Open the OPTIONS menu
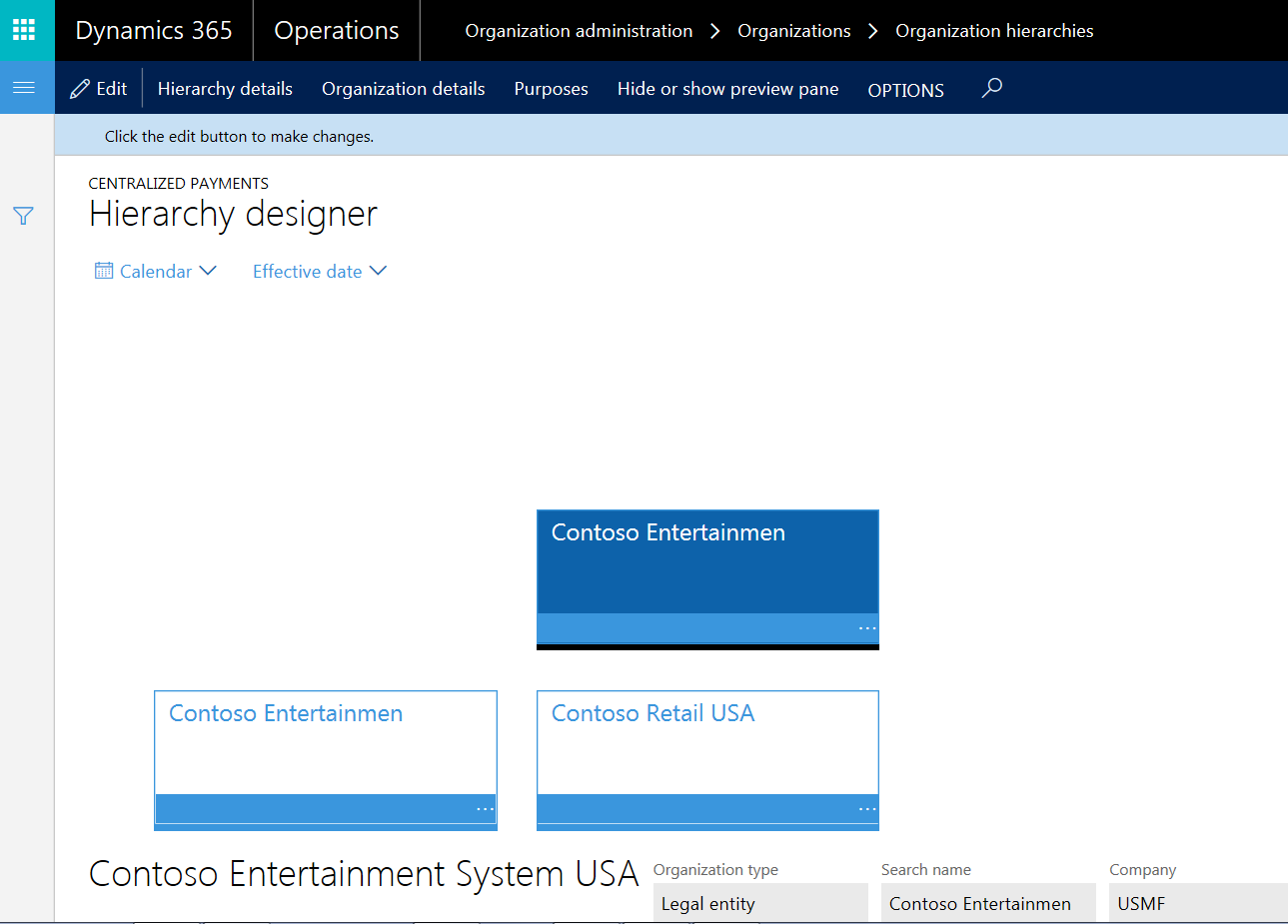This screenshot has height=924, width=1288. click(905, 91)
